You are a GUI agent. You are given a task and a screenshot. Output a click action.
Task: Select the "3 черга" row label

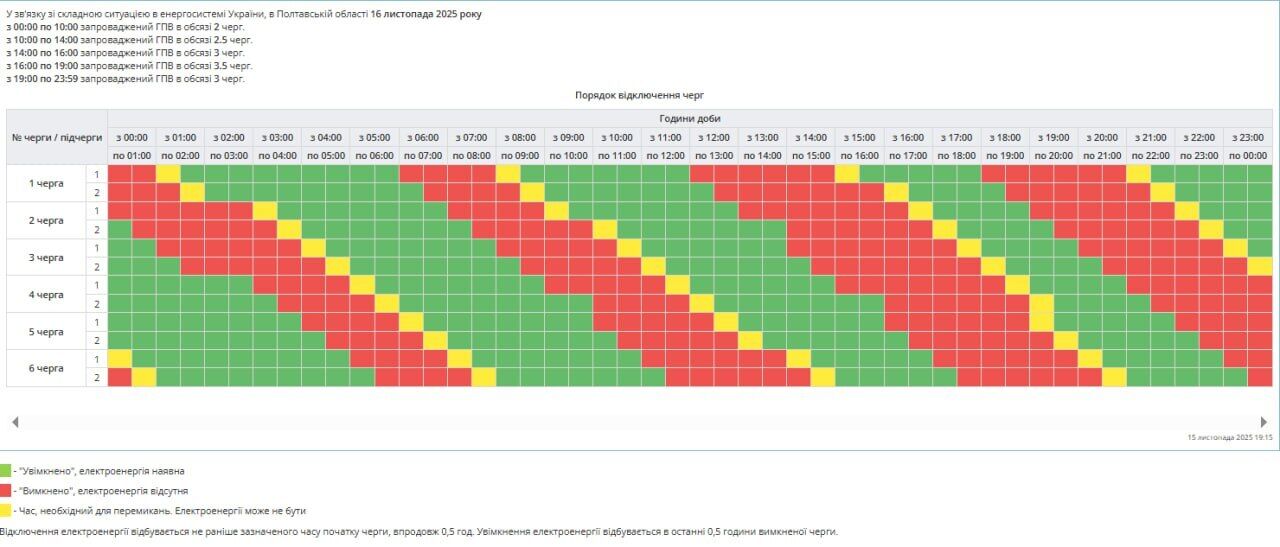[x=46, y=257]
